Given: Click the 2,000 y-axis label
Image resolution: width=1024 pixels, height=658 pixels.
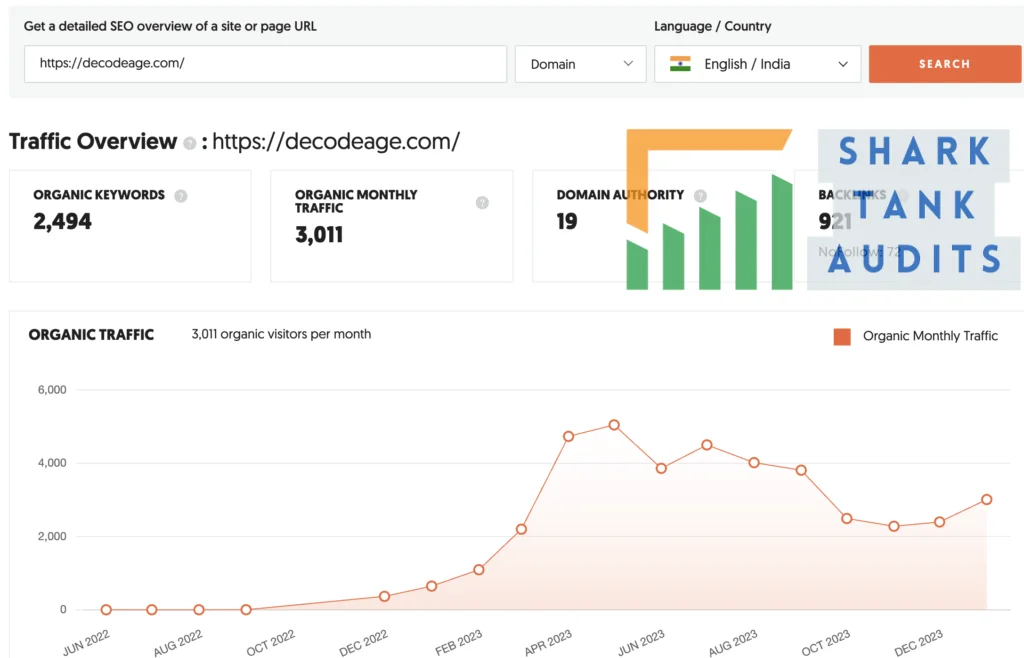Looking at the screenshot, I should 52,537.
